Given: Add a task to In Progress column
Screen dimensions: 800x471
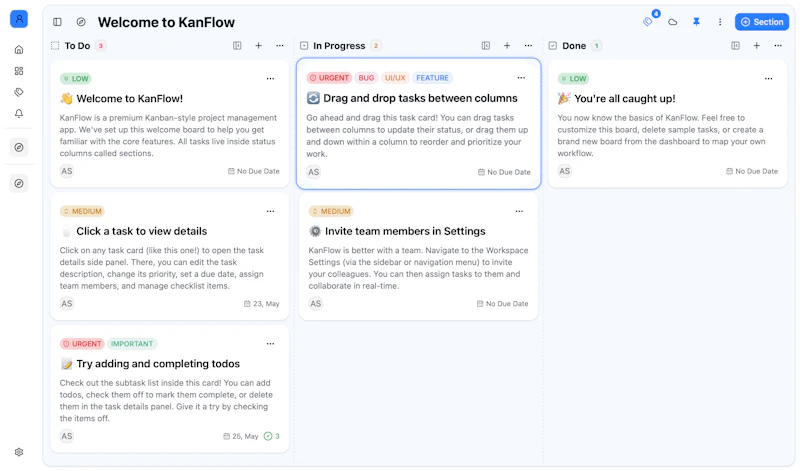Looking at the screenshot, I should pos(507,45).
